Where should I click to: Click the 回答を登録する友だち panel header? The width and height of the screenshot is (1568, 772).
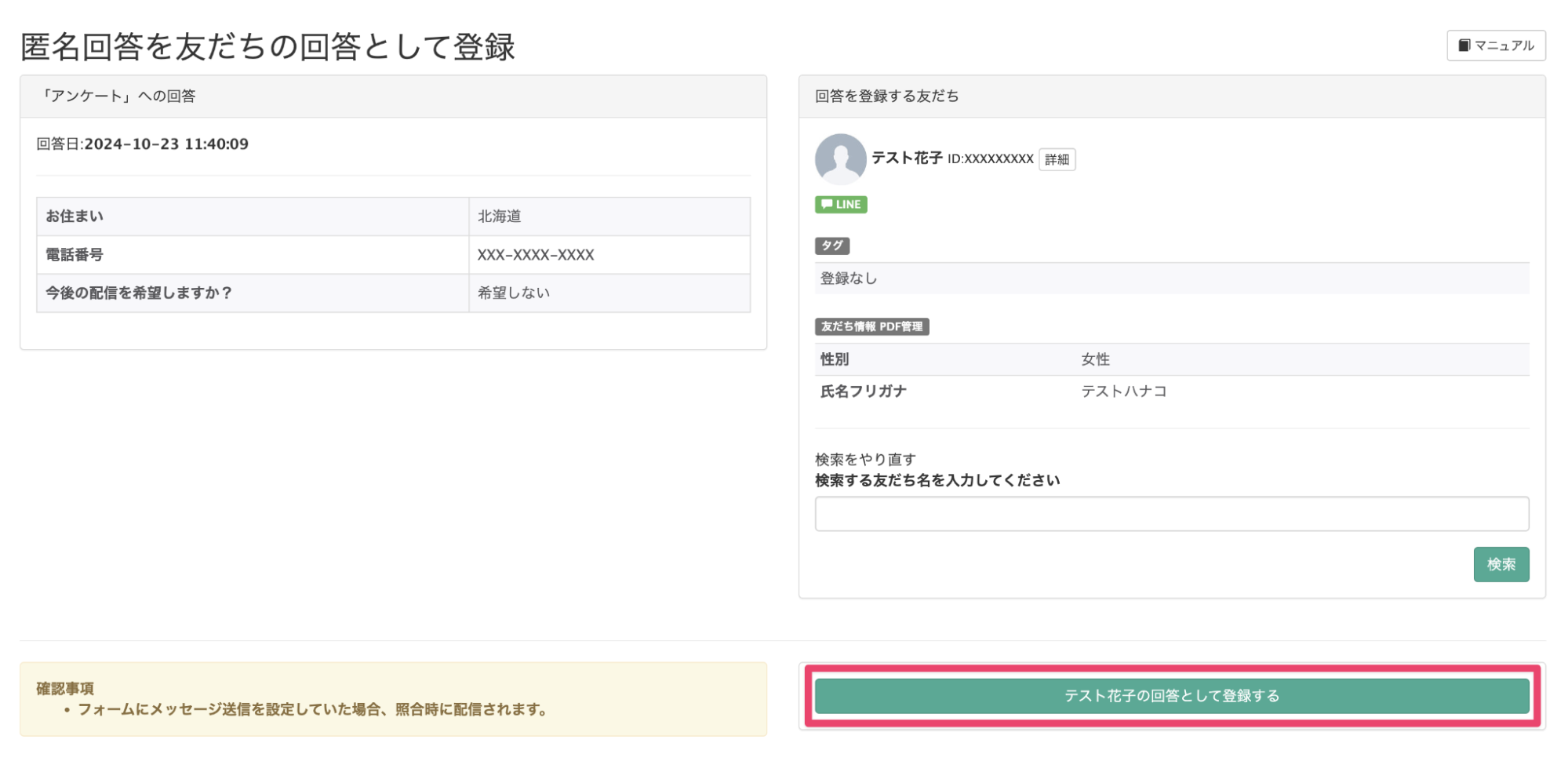[x=885, y=96]
